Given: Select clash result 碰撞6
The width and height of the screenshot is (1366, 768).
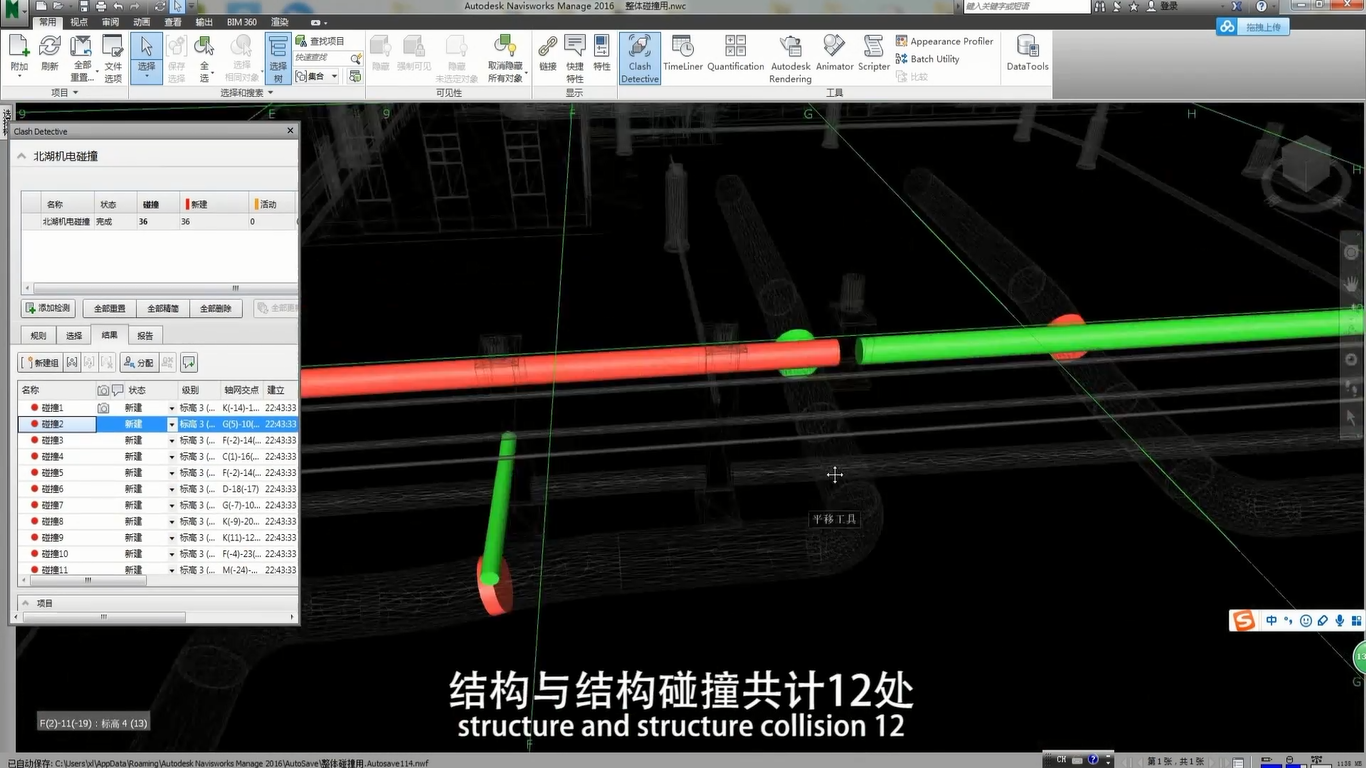Looking at the screenshot, I should click(158, 489).
